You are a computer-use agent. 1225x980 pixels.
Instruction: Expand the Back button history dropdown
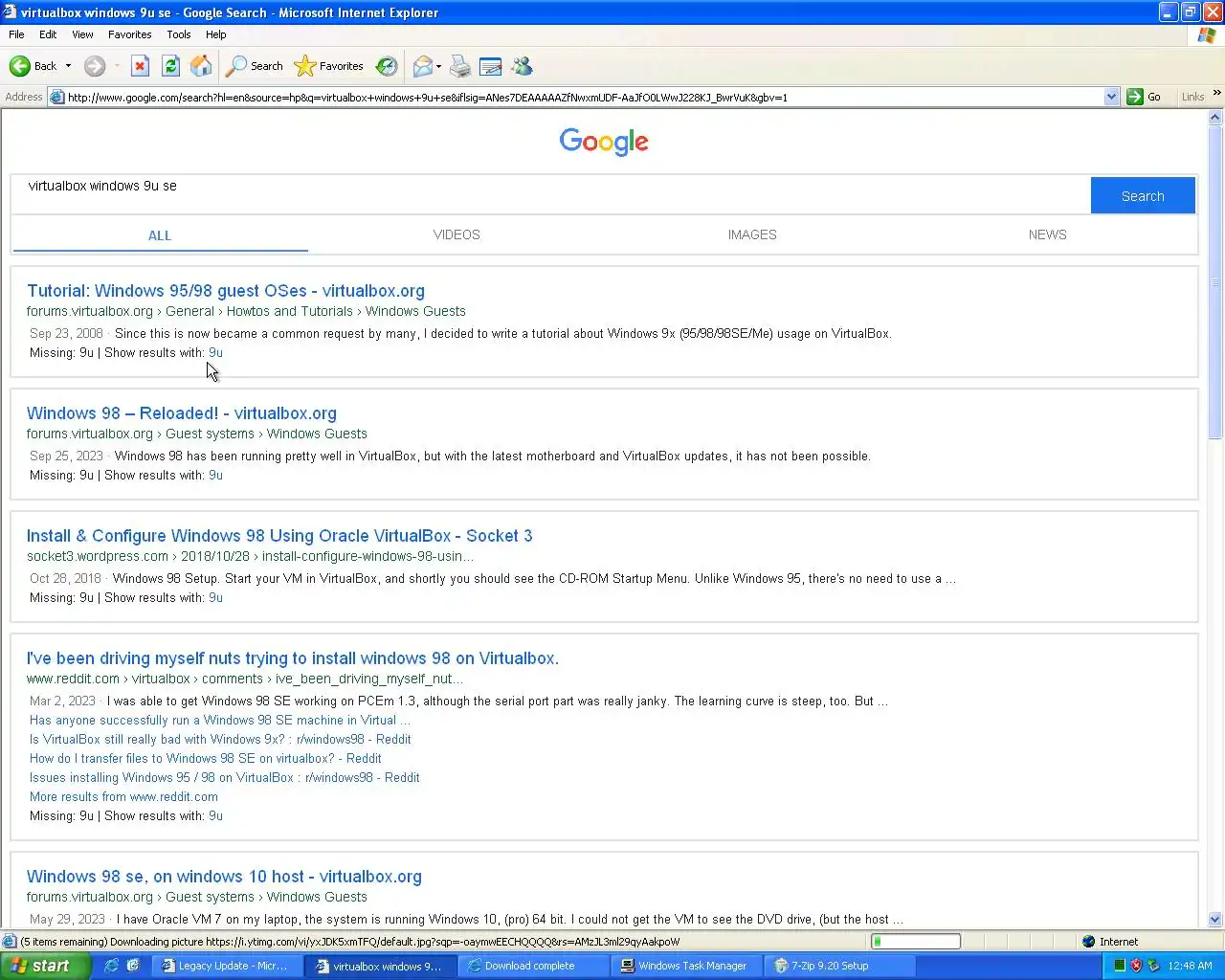[x=68, y=66]
